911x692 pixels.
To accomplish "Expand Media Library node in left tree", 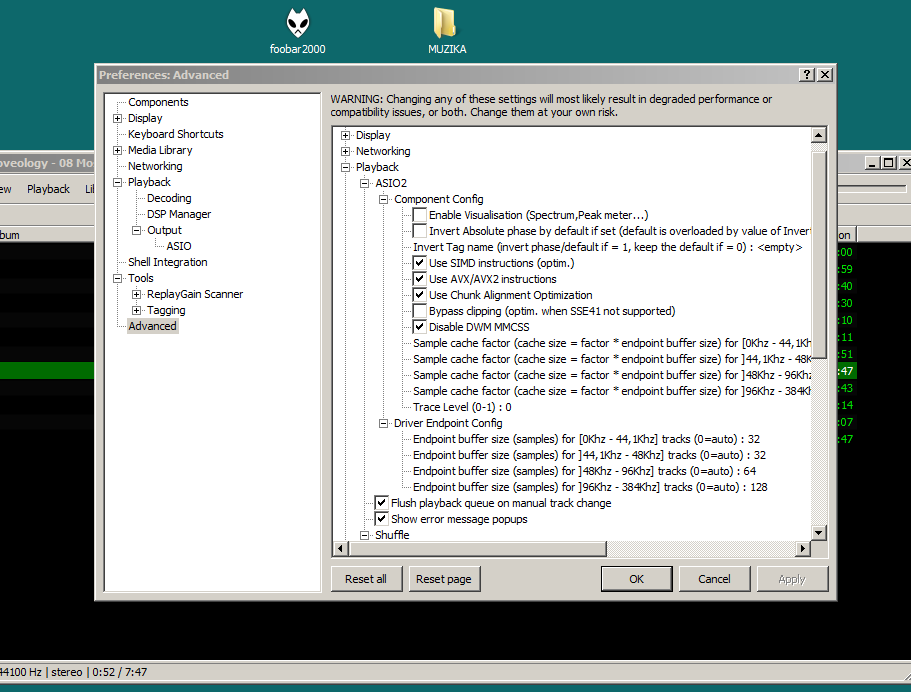I will click(x=117, y=150).
